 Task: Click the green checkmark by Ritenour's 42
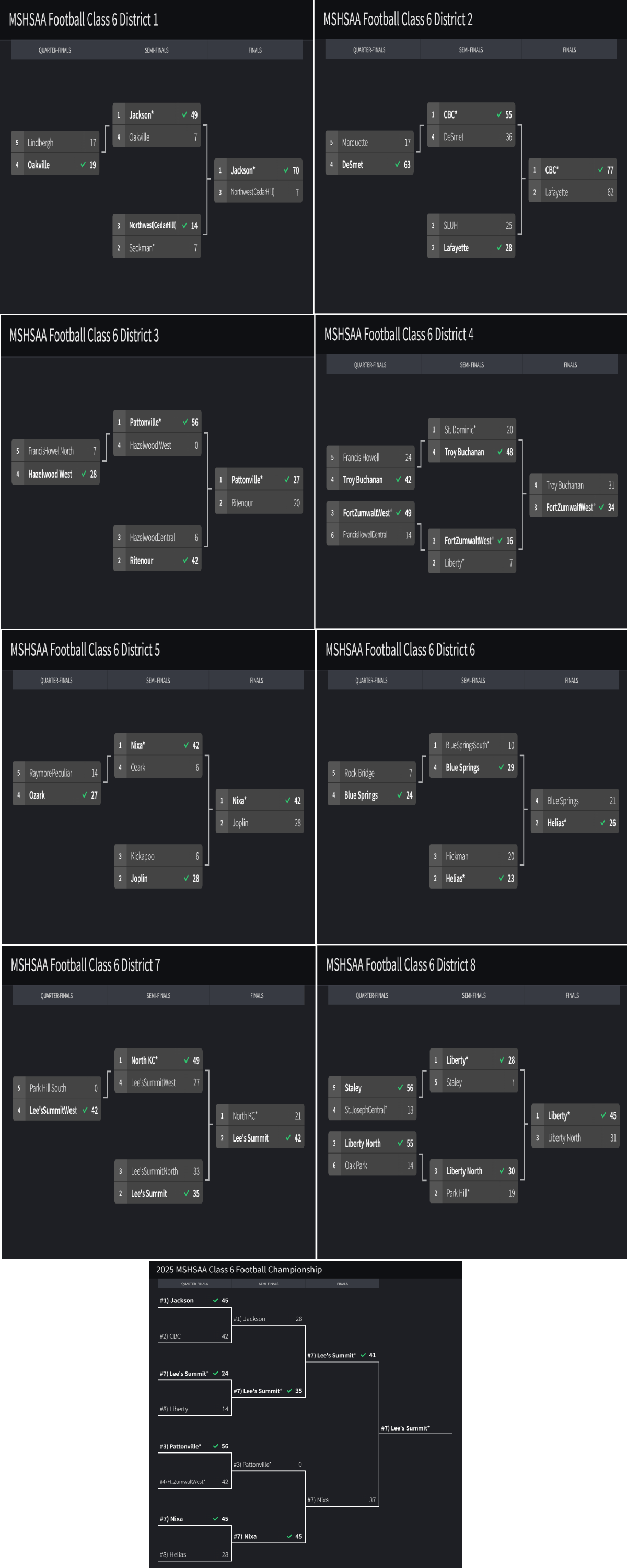[x=185, y=560]
